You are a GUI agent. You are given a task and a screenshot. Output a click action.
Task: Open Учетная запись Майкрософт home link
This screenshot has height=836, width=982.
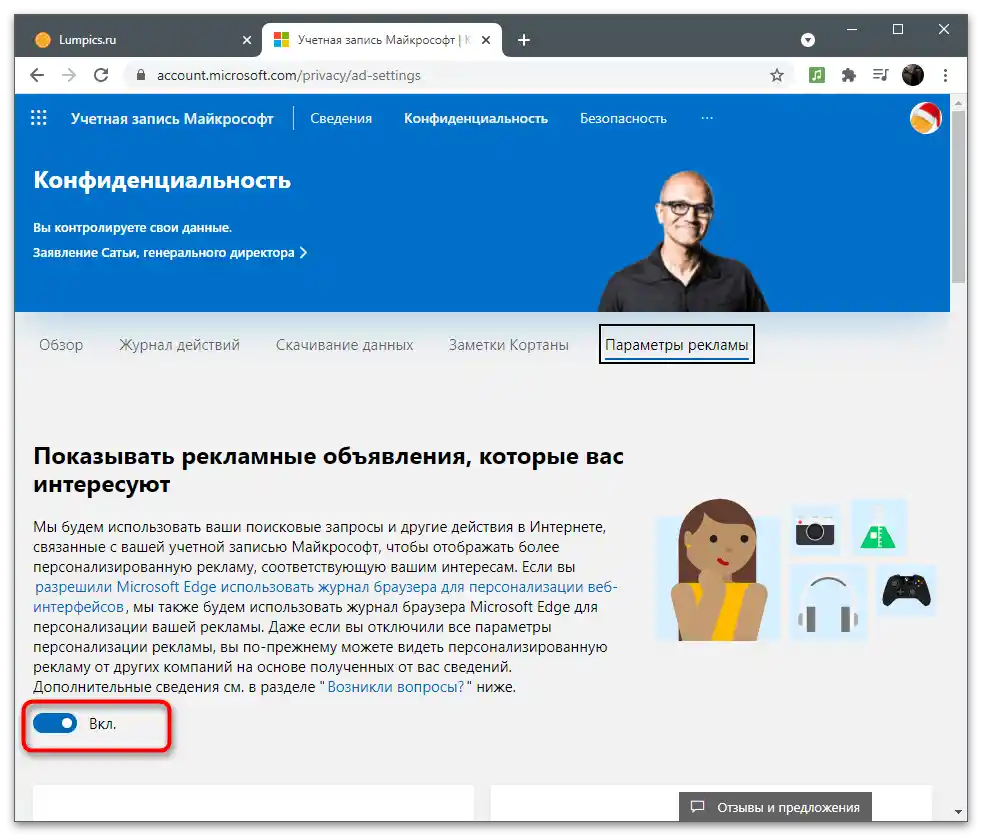coord(172,118)
